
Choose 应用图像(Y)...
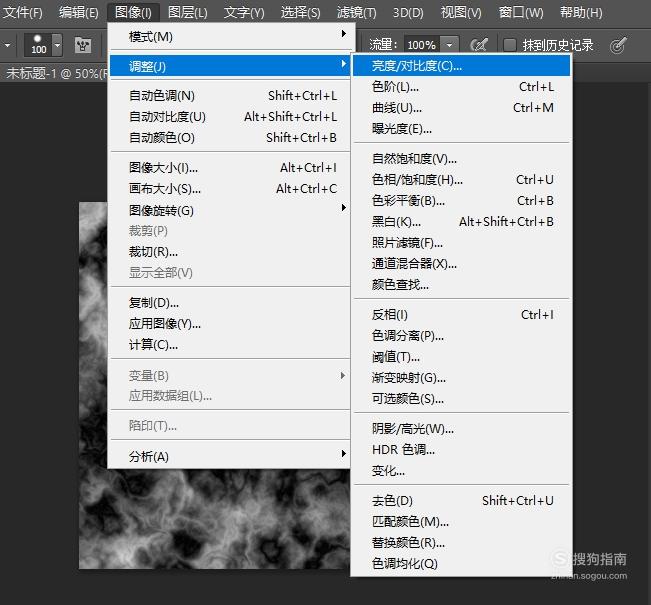click(x=230, y=323)
